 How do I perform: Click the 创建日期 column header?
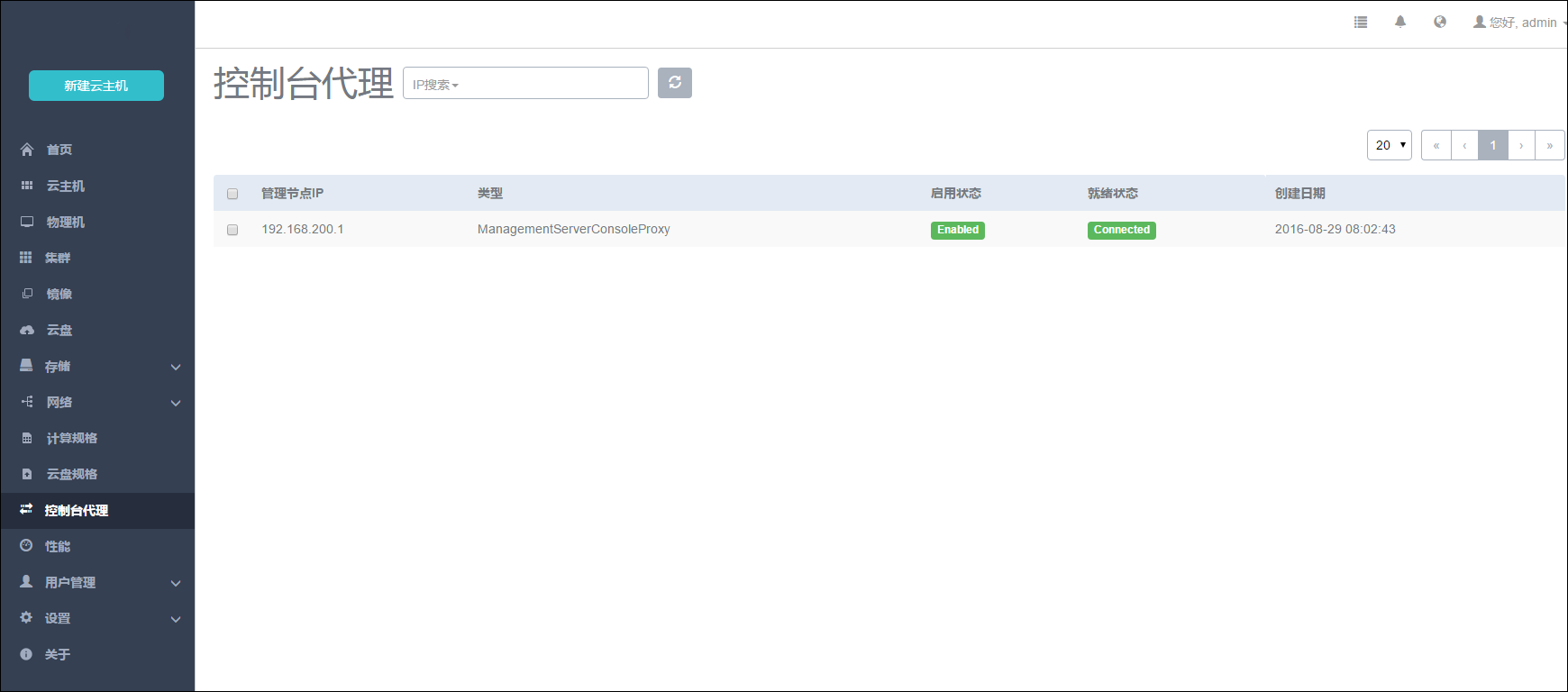click(x=1300, y=194)
